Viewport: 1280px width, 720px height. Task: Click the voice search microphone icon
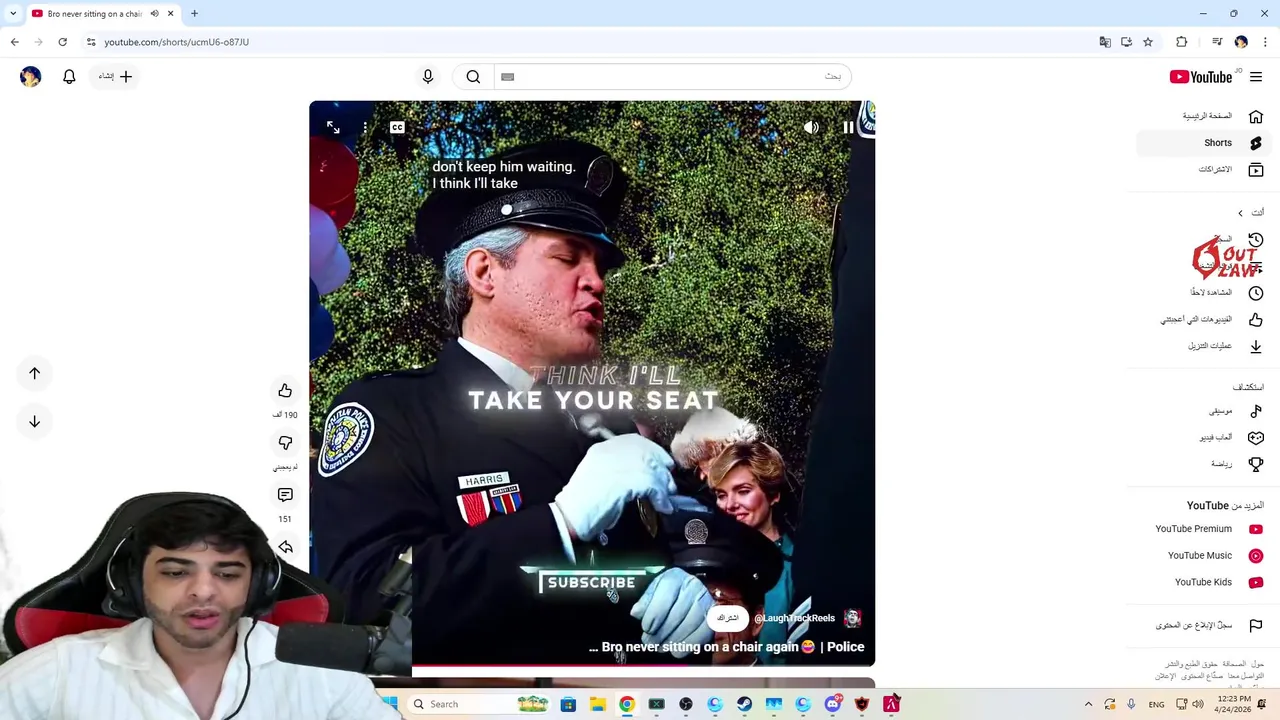pos(428,76)
